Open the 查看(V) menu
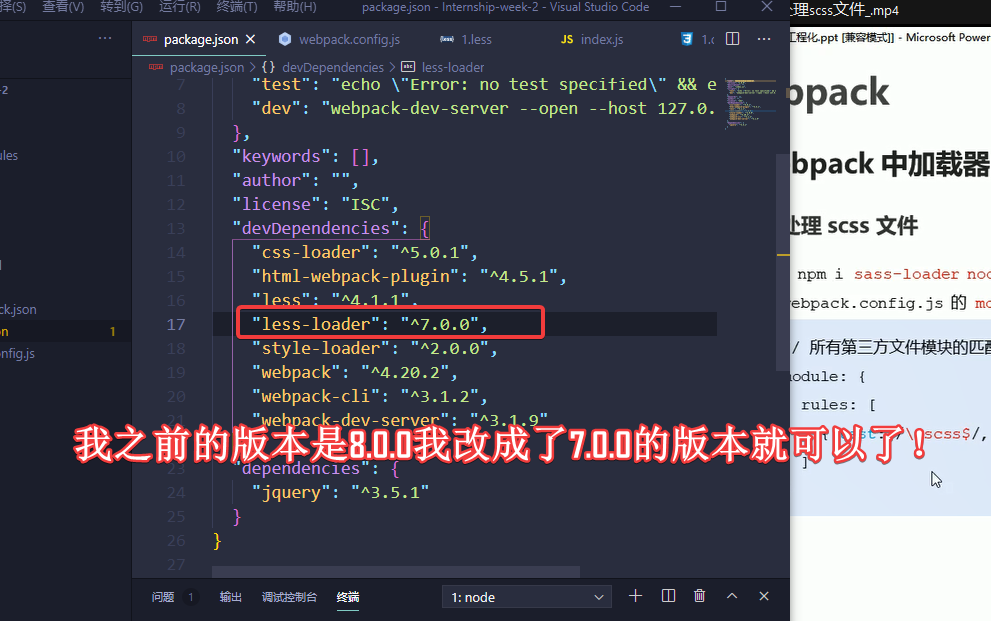The width and height of the screenshot is (991, 621). click(x=63, y=7)
